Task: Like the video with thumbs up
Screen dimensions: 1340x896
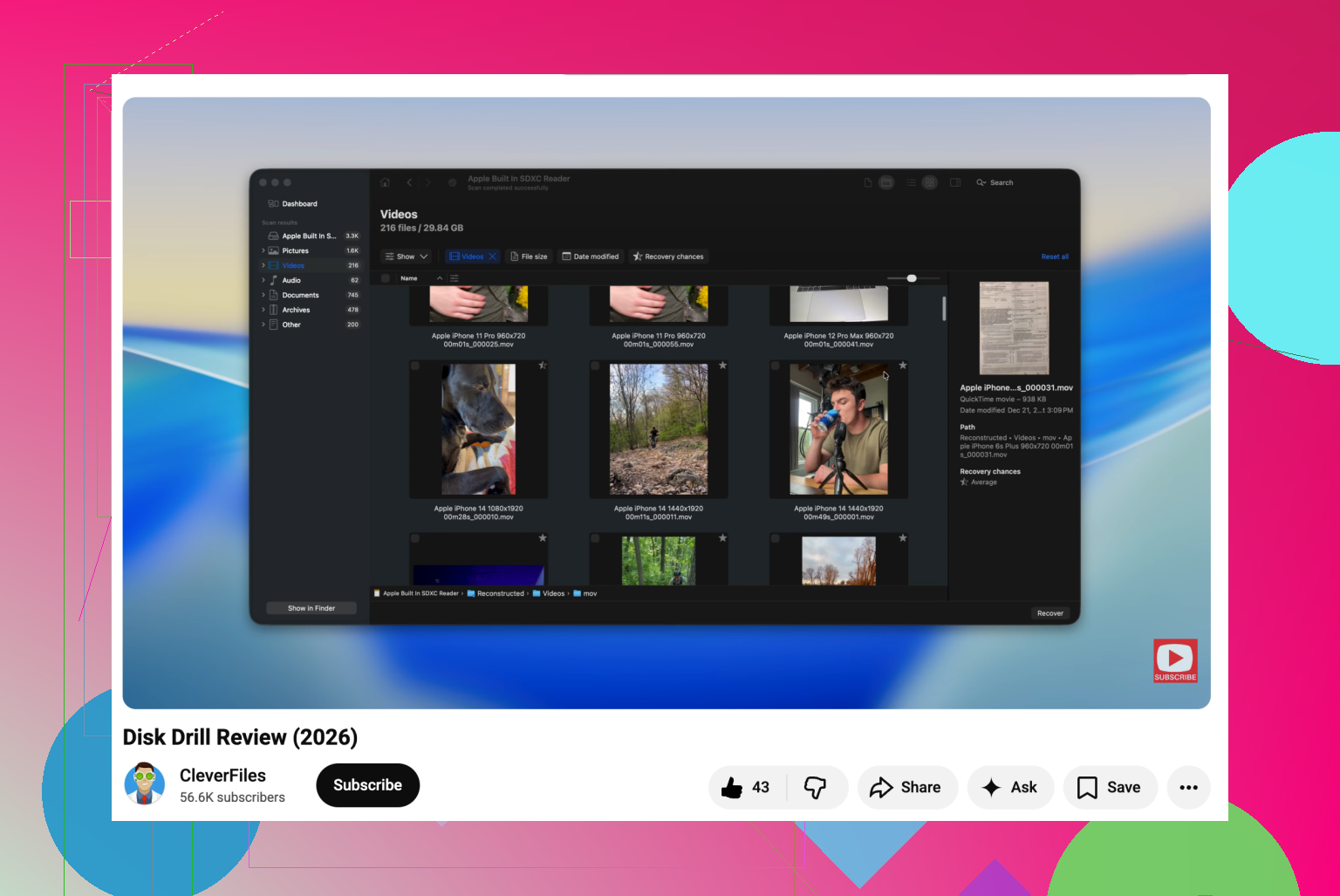Action: click(732, 788)
